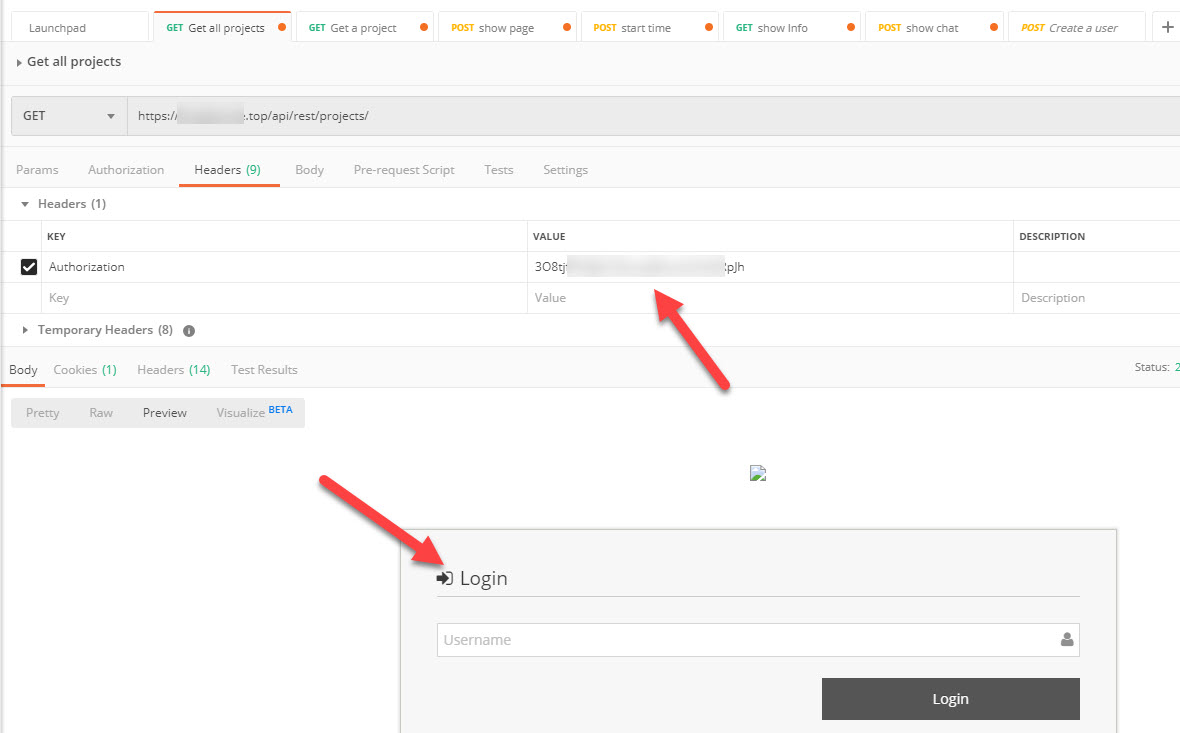Click the plus icon to add new tab
This screenshot has height=733, width=1180.
pos(1167,28)
